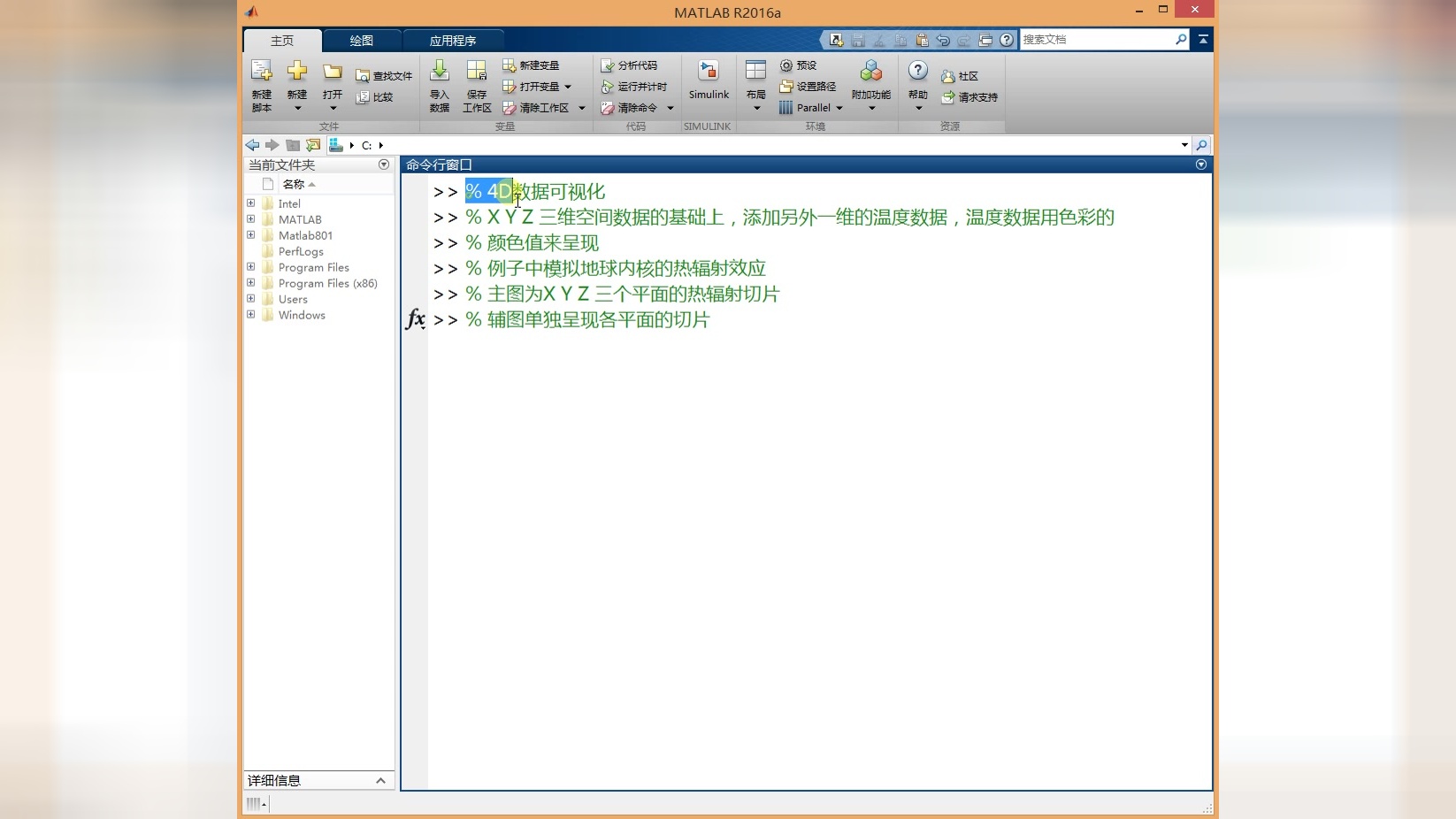Click the 社区 (Community) link
Screen dimensions: 1456x819
point(960,76)
